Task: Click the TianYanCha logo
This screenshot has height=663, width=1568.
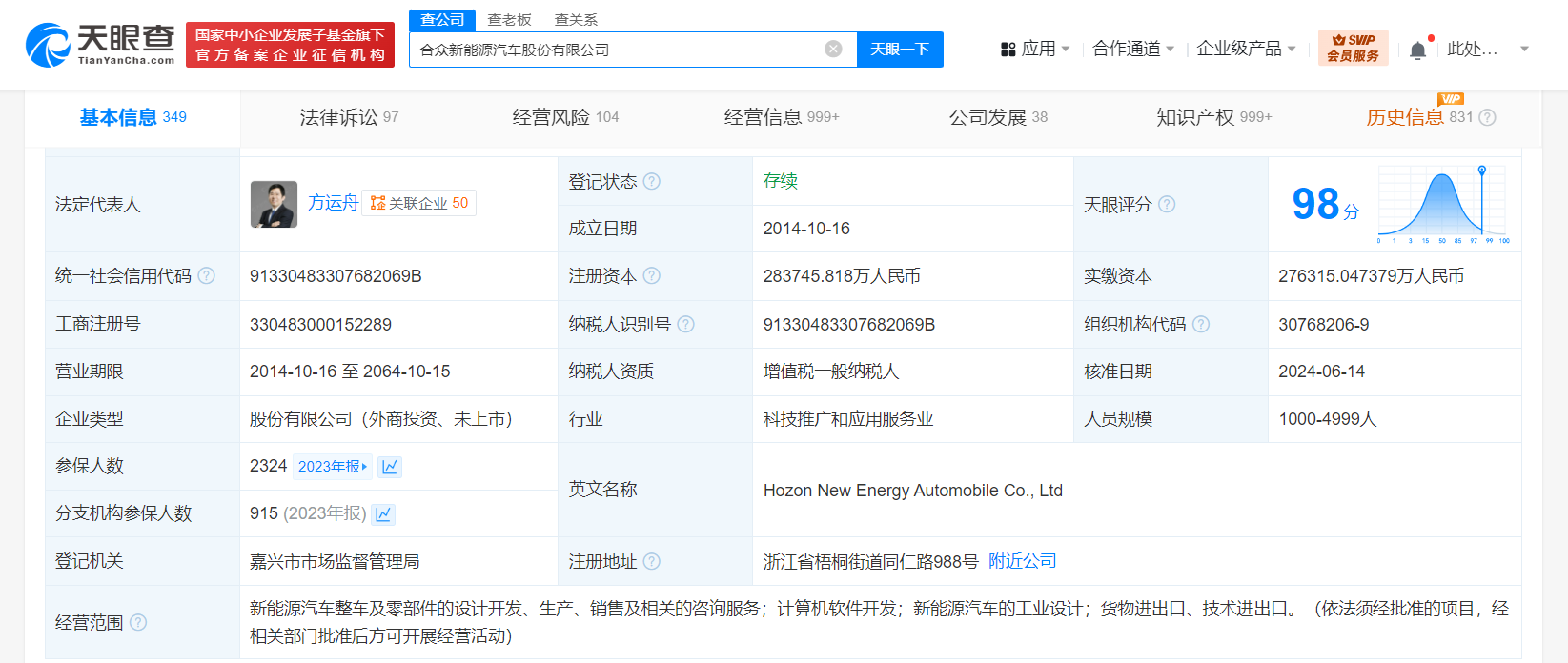Action: [x=100, y=45]
